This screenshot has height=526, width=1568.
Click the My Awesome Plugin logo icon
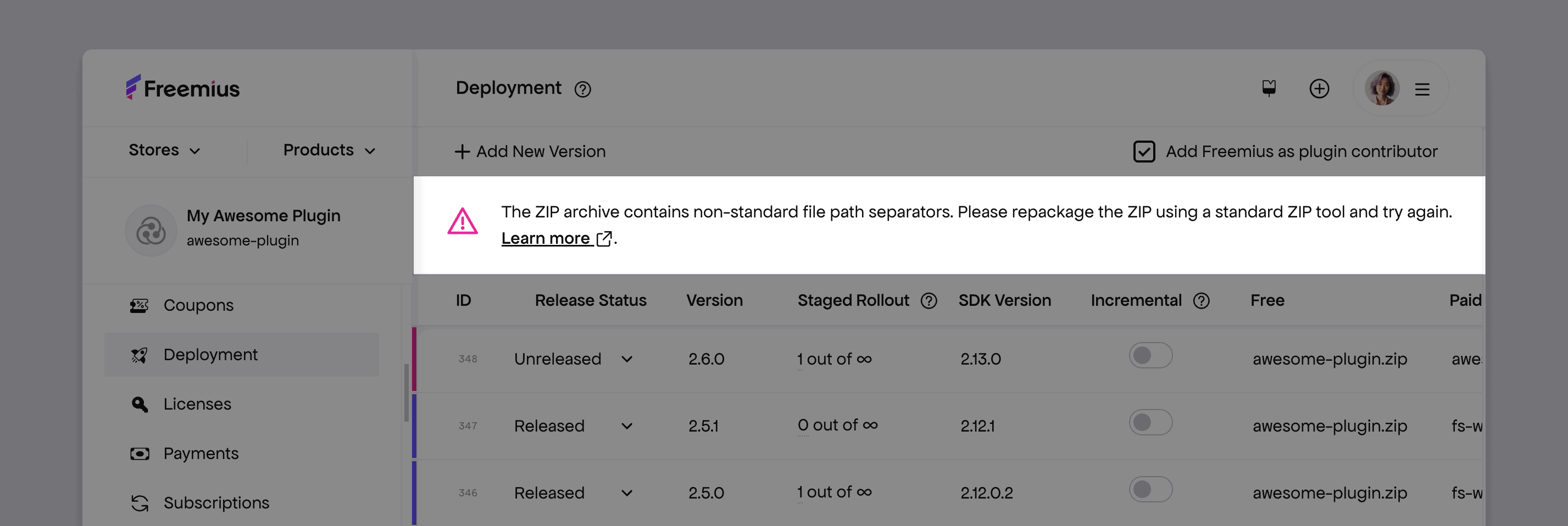tap(151, 231)
